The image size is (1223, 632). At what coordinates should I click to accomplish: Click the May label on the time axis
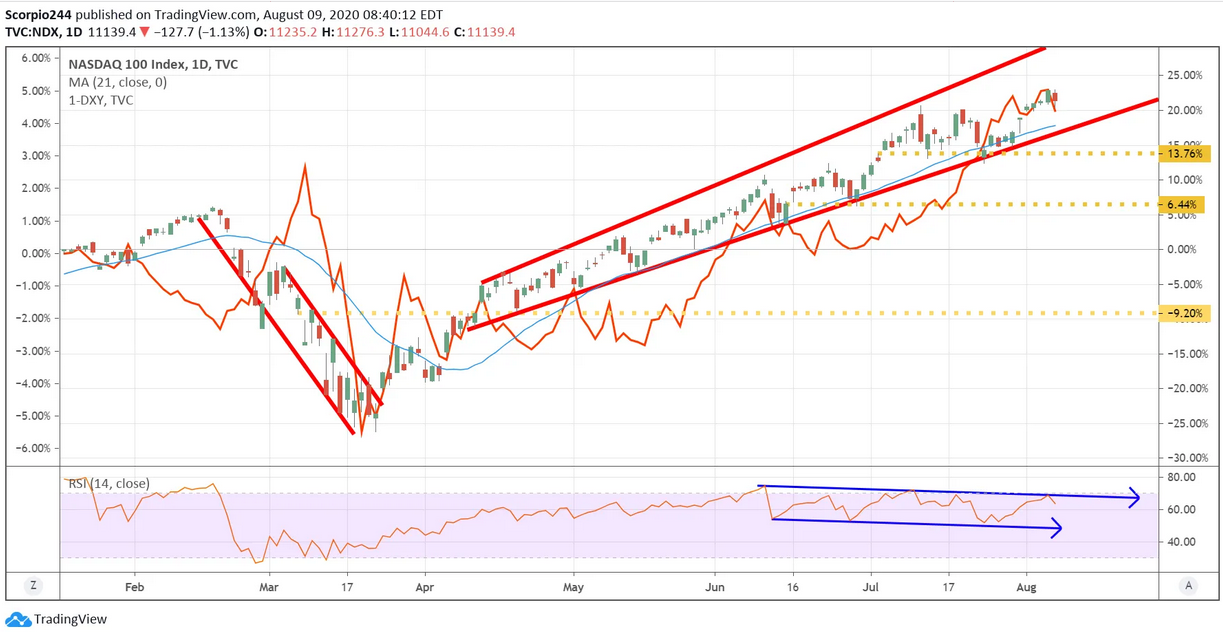coord(573,586)
